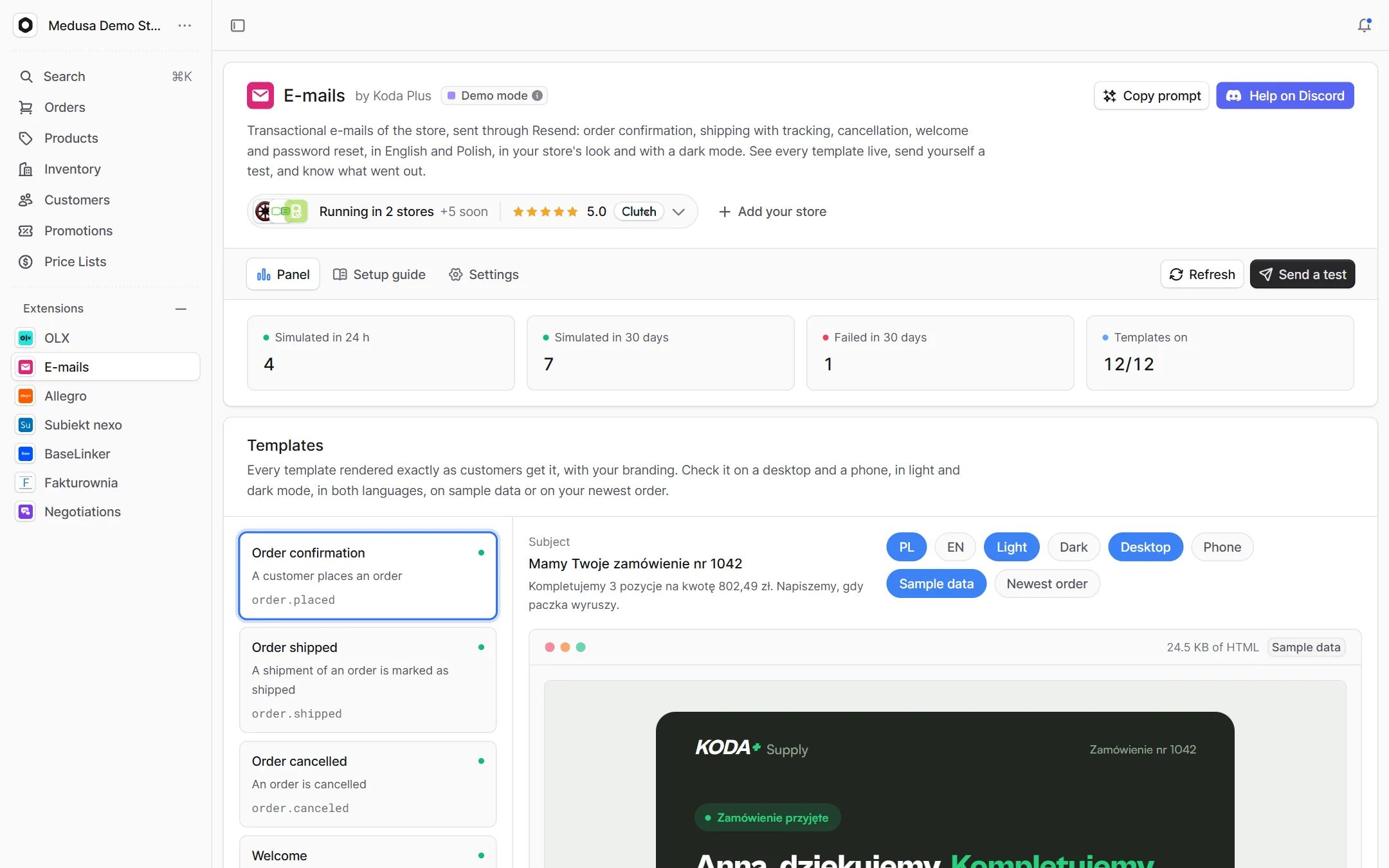
Task: Select the Light mode toggle
Action: coord(1012,547)
